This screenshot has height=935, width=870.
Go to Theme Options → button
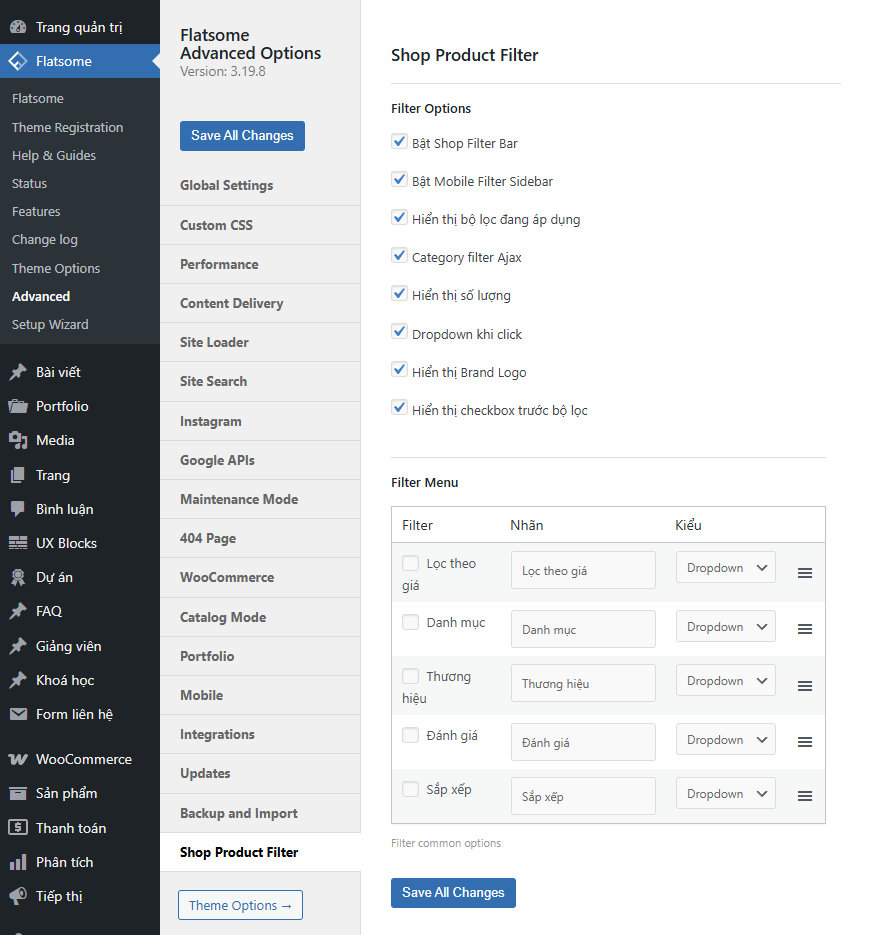coord(240,905)
